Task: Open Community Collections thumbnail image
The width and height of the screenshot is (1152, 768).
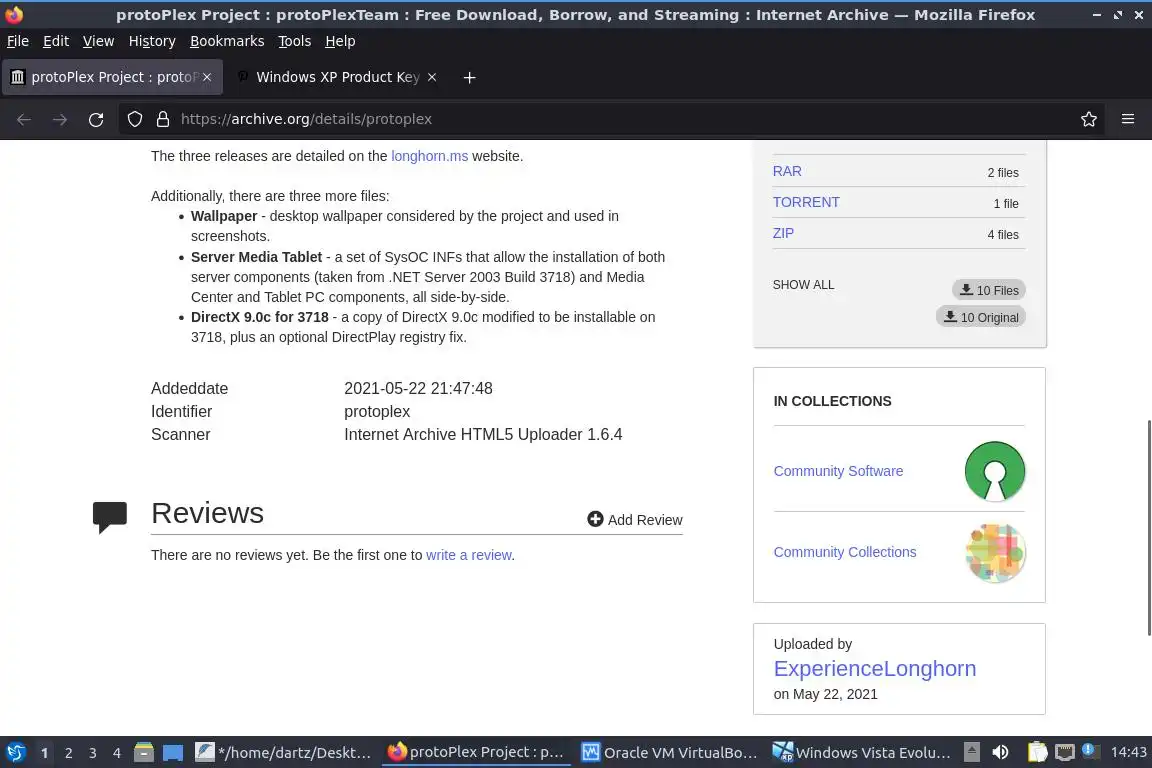Action: [996, 553]
